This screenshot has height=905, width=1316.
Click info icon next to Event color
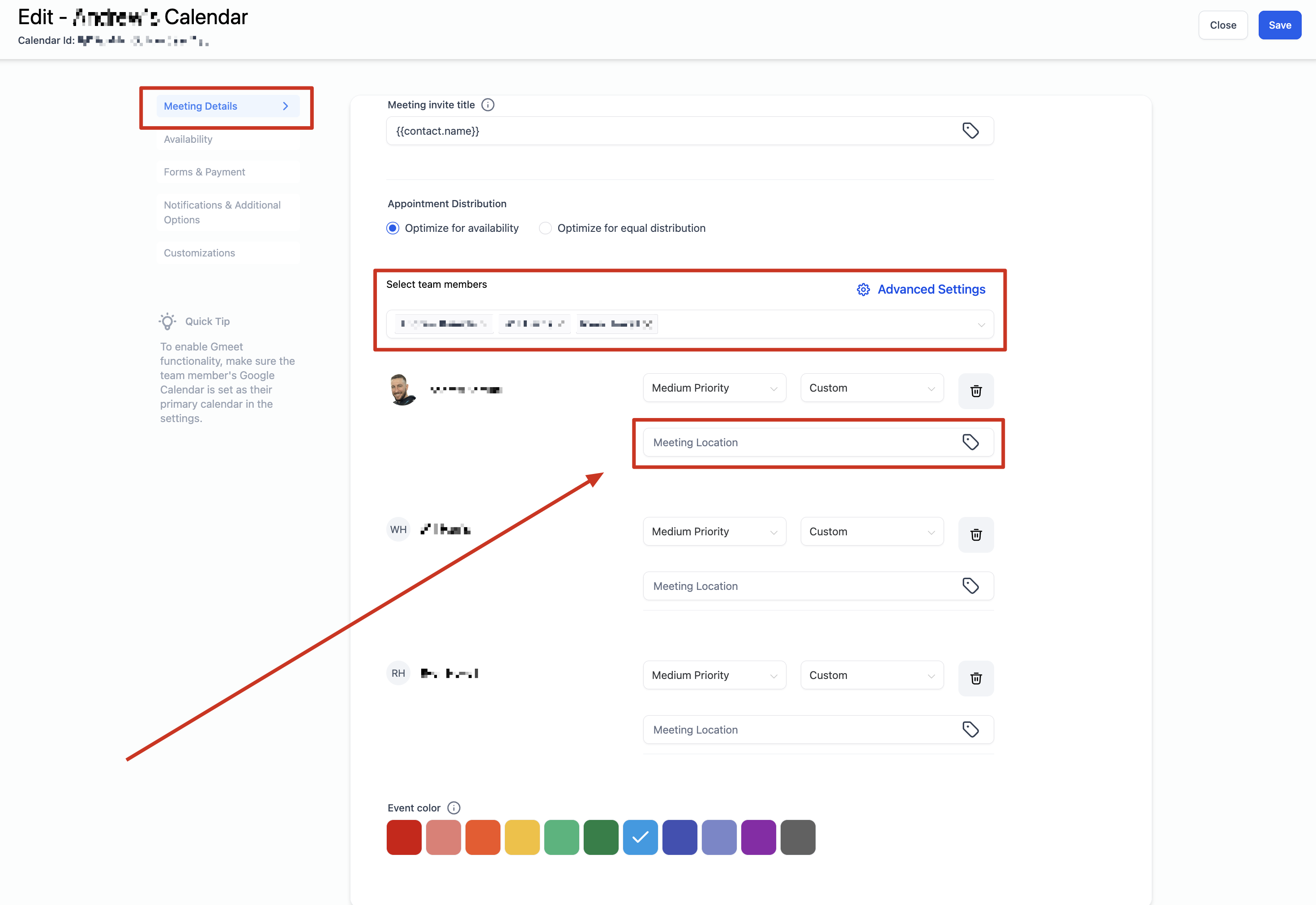pos(453,808)
